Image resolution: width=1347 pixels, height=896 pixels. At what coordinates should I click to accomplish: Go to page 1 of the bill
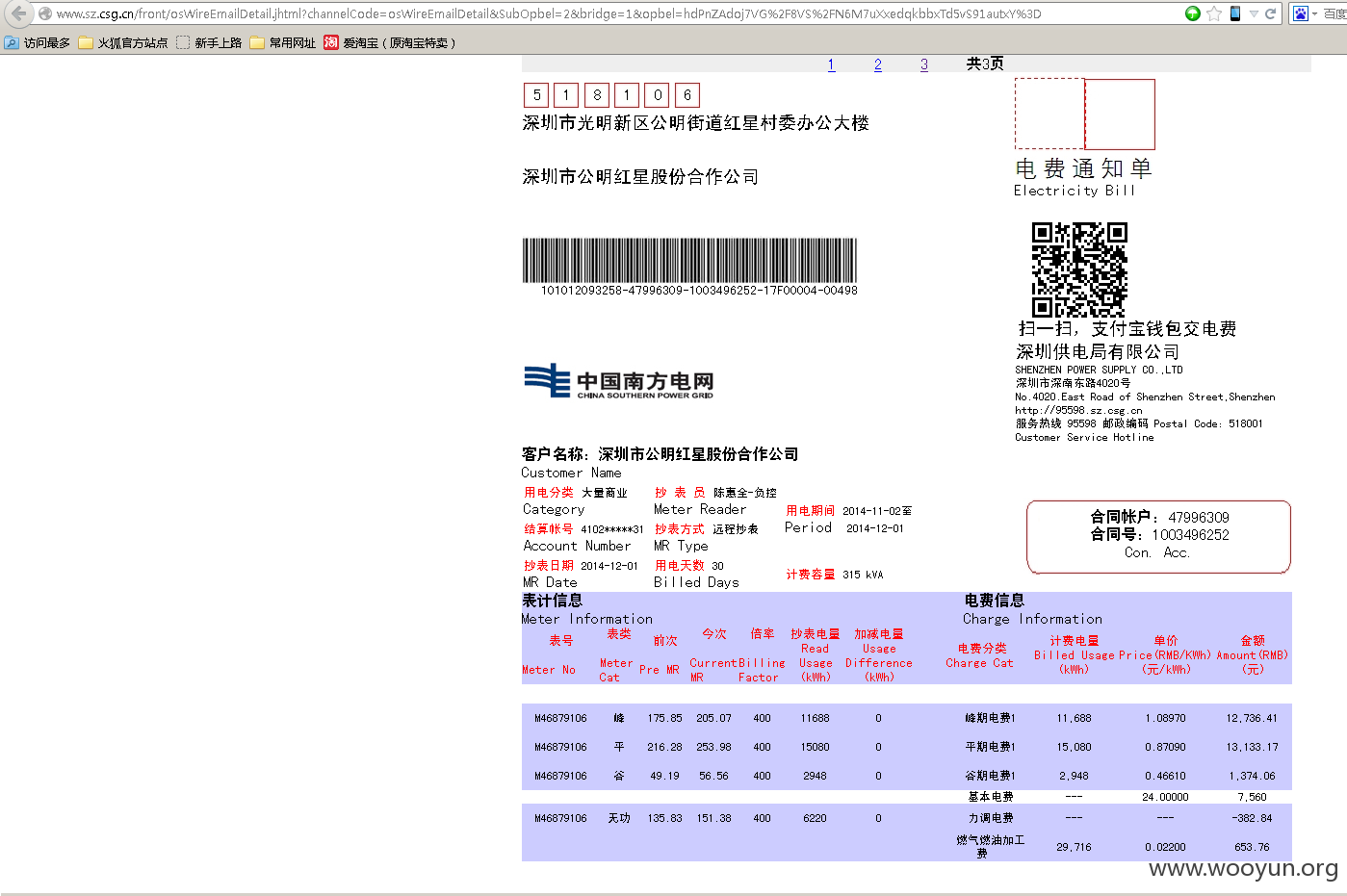tap(831, 64)
